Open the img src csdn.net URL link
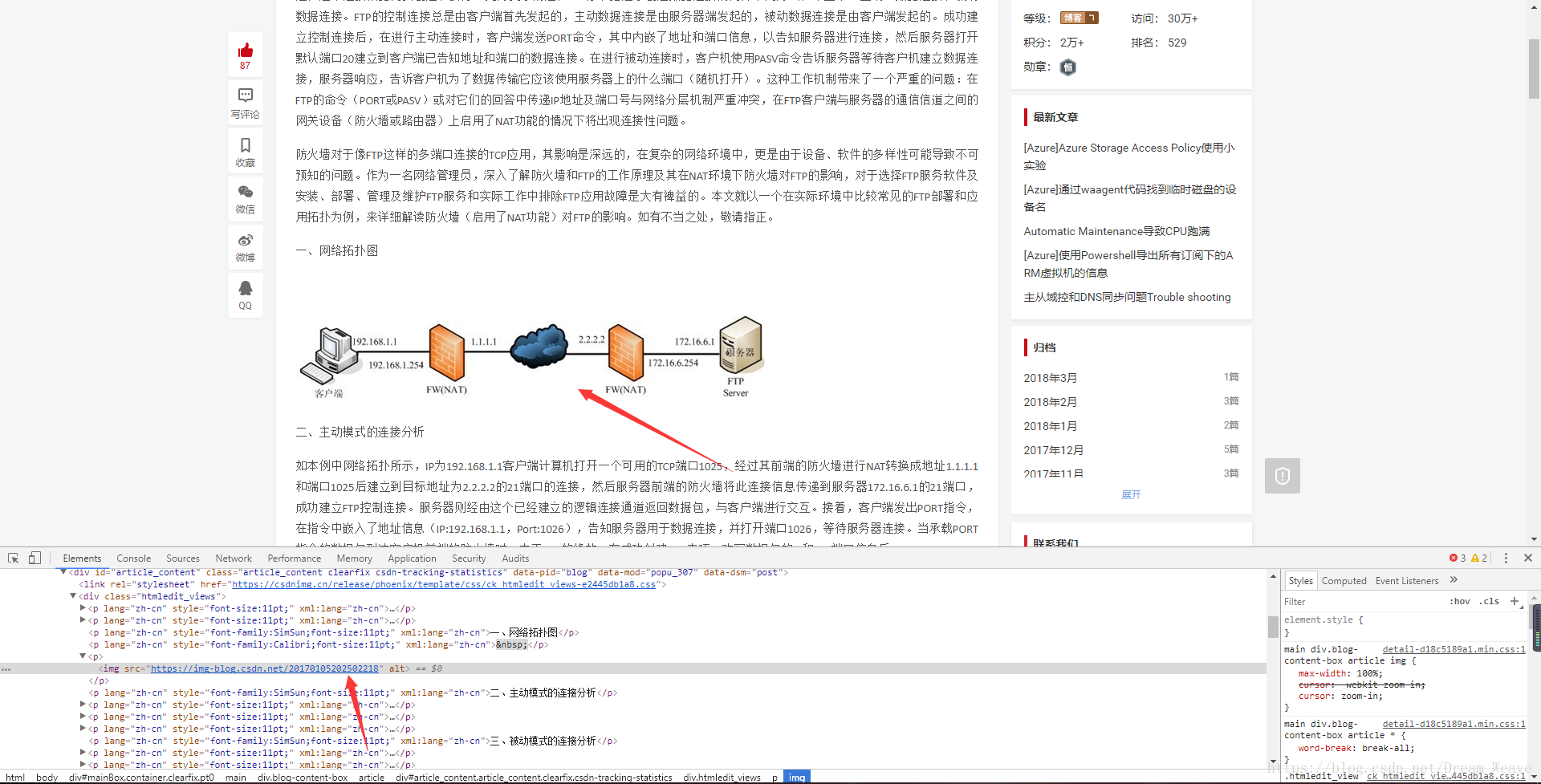Screen dimensions: 1541x784 point(264,668)
